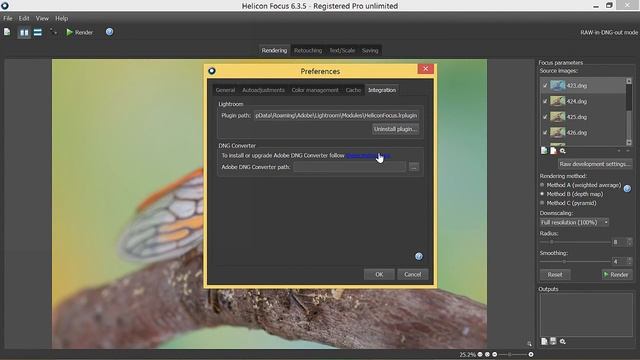Uncheck the 425.dng source image
This screenshot has height=360, width=640.
[545, 117]
